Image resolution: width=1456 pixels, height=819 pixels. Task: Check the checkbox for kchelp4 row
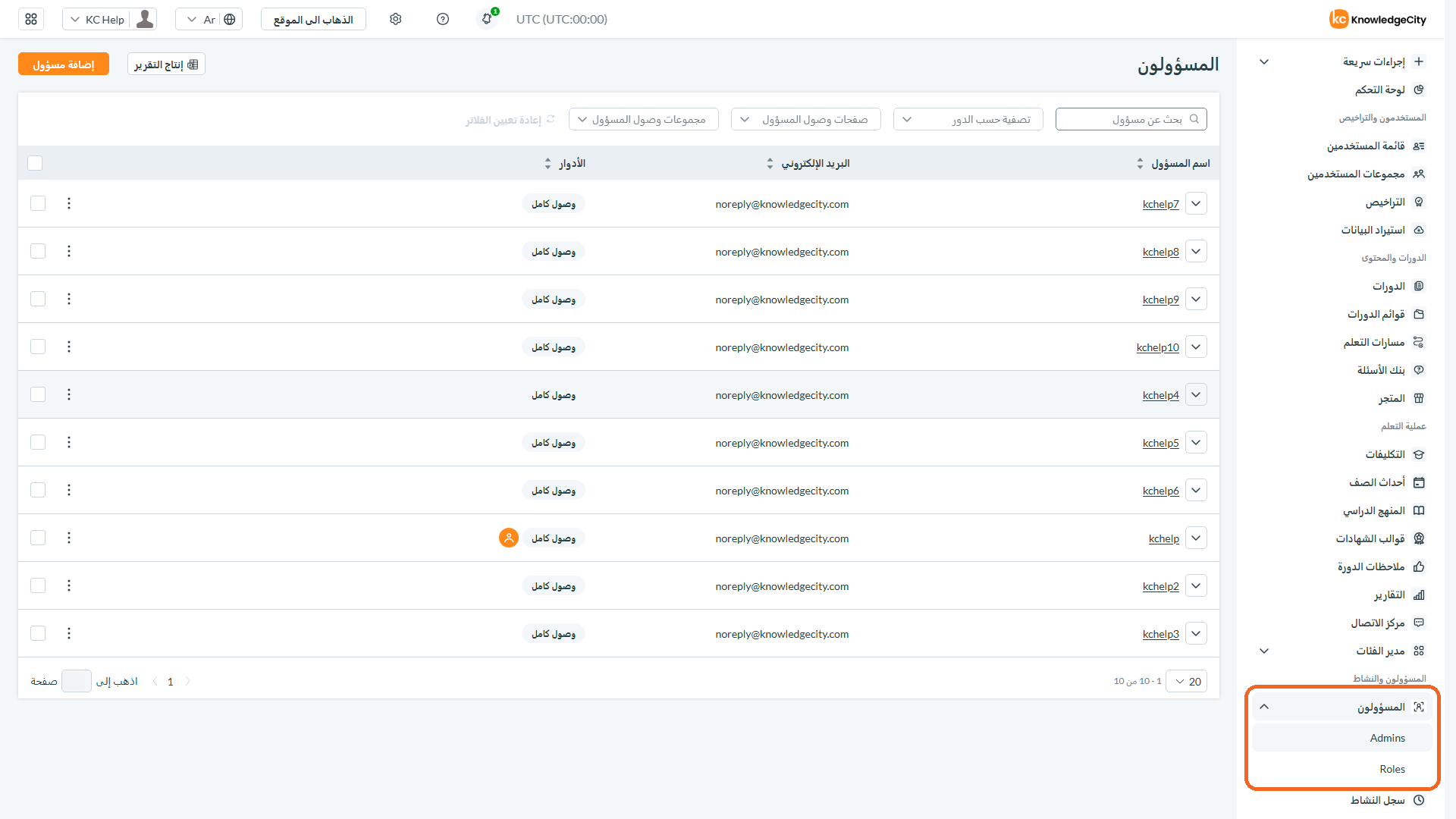click(x=38, y=394)
